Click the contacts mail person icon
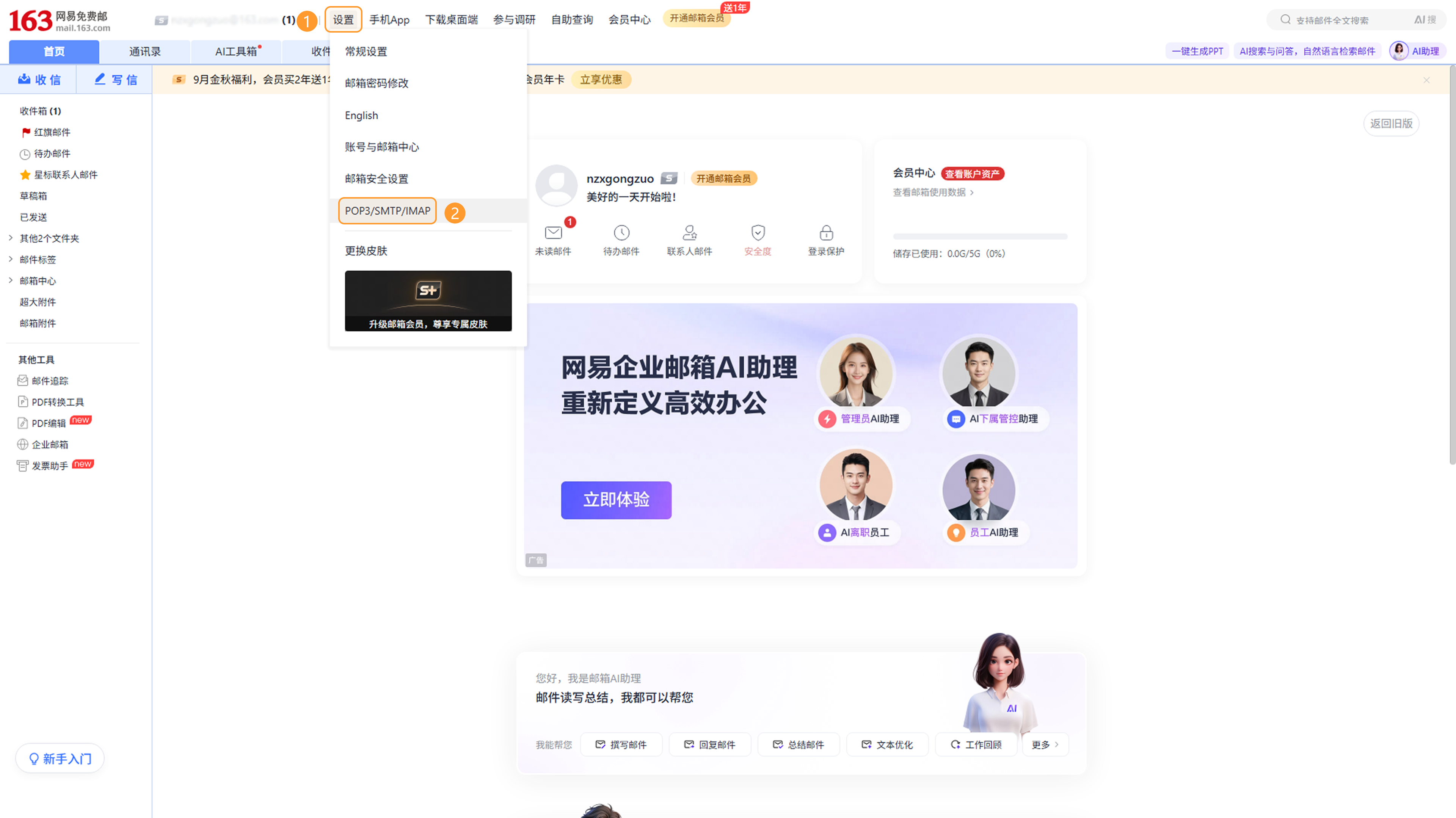 point(690,233)
